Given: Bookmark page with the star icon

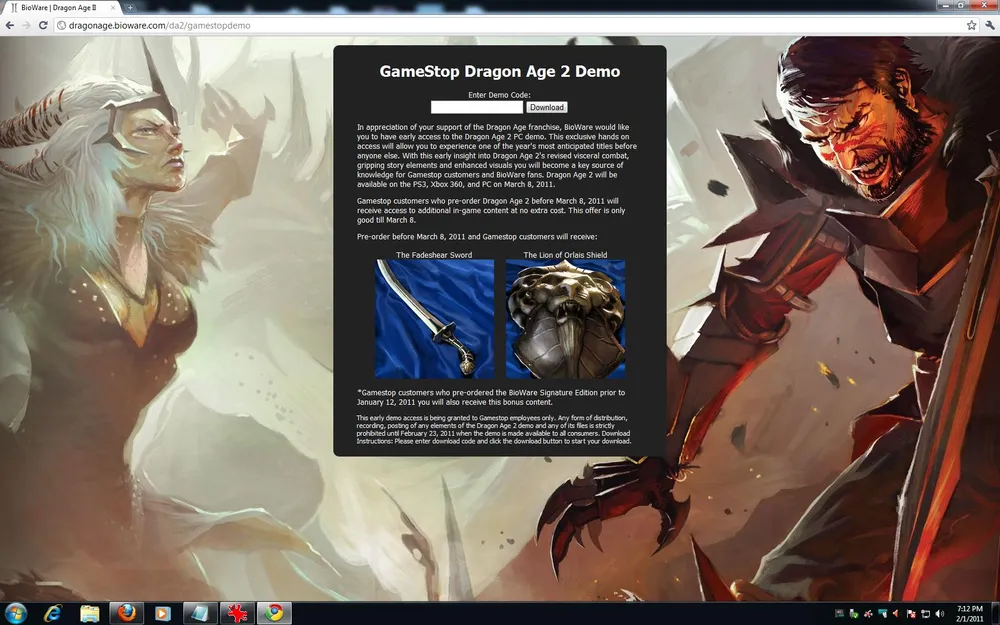Looking at the screenshot, I should 971,26.
